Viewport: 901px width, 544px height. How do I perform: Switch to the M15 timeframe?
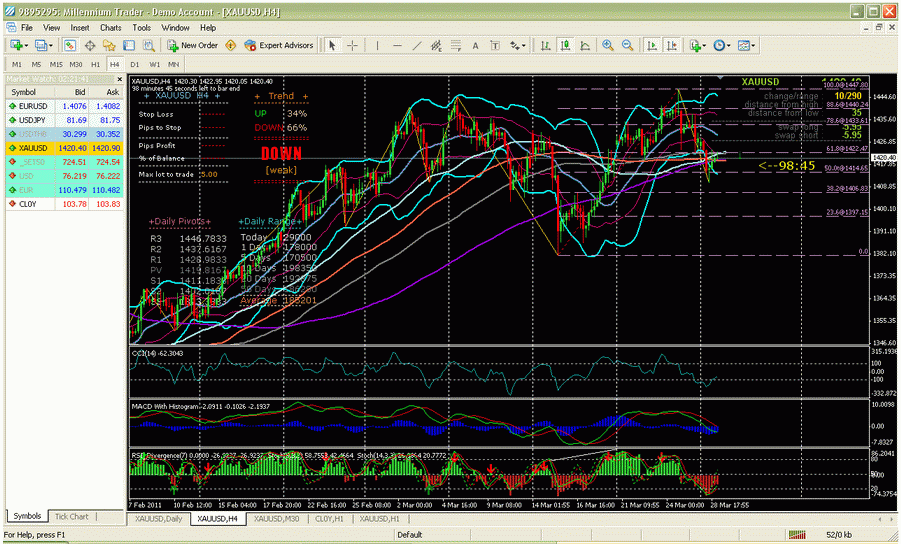56,64
